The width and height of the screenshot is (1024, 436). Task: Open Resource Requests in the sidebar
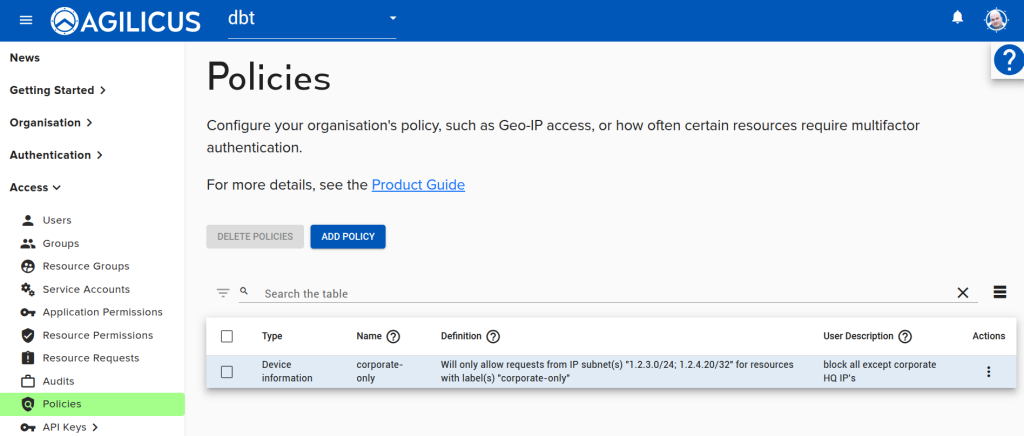[91, 358]
